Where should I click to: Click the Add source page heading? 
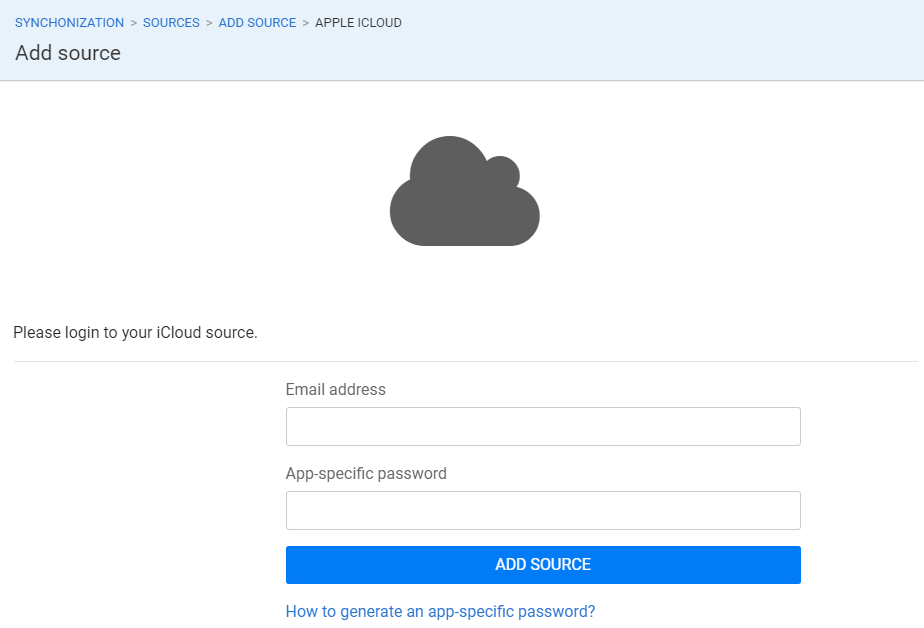(x=68, y=53)
